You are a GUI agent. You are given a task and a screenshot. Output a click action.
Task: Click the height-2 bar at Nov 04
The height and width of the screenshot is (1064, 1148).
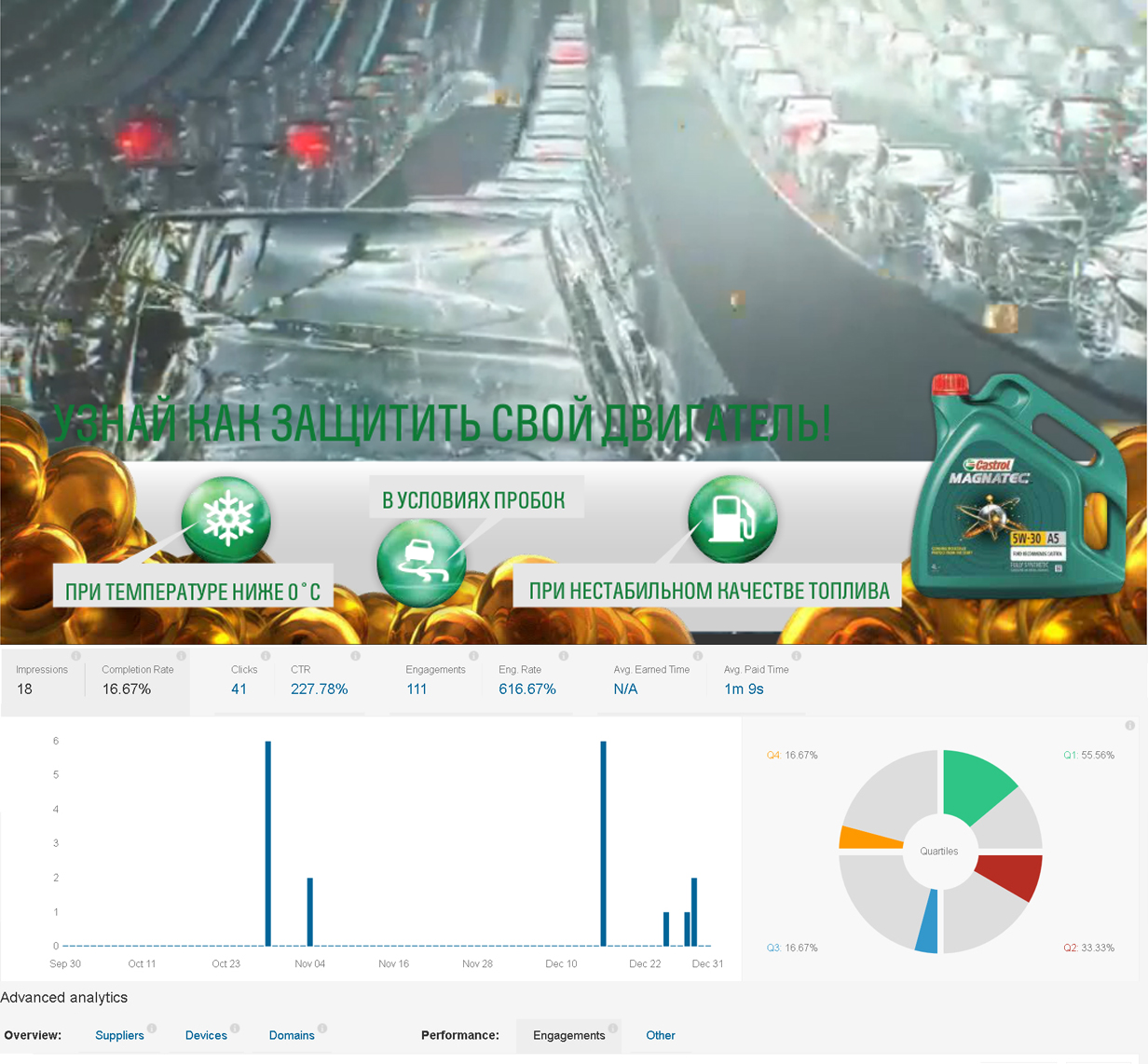[310, 911]
